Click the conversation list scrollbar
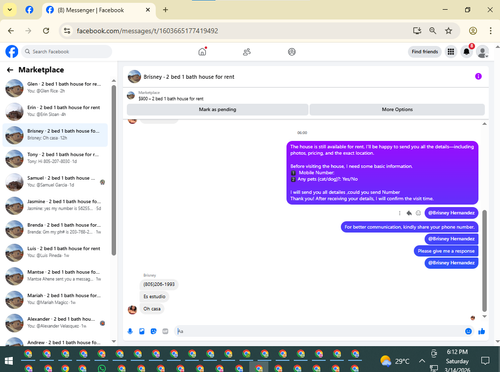This screenshot has width=500, height=372. point(114,170)
